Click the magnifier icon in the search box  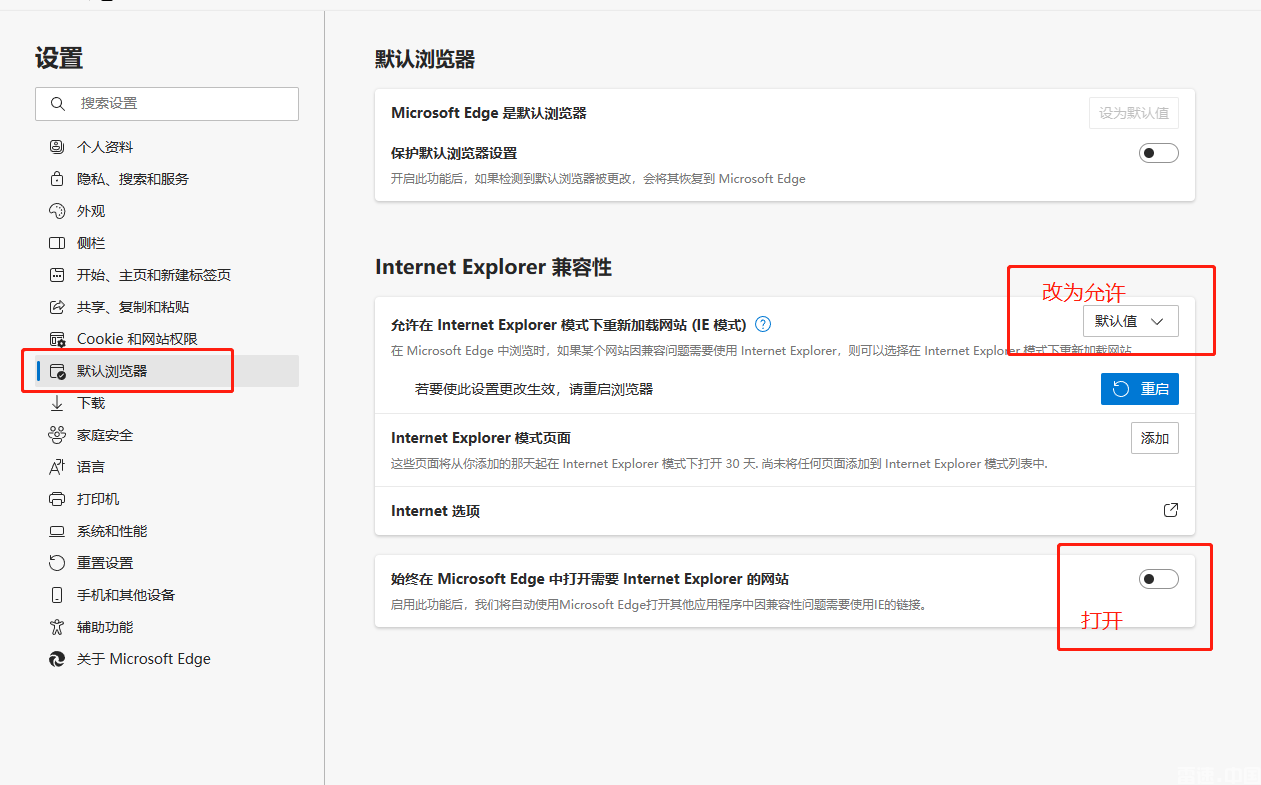click(59, 104)
